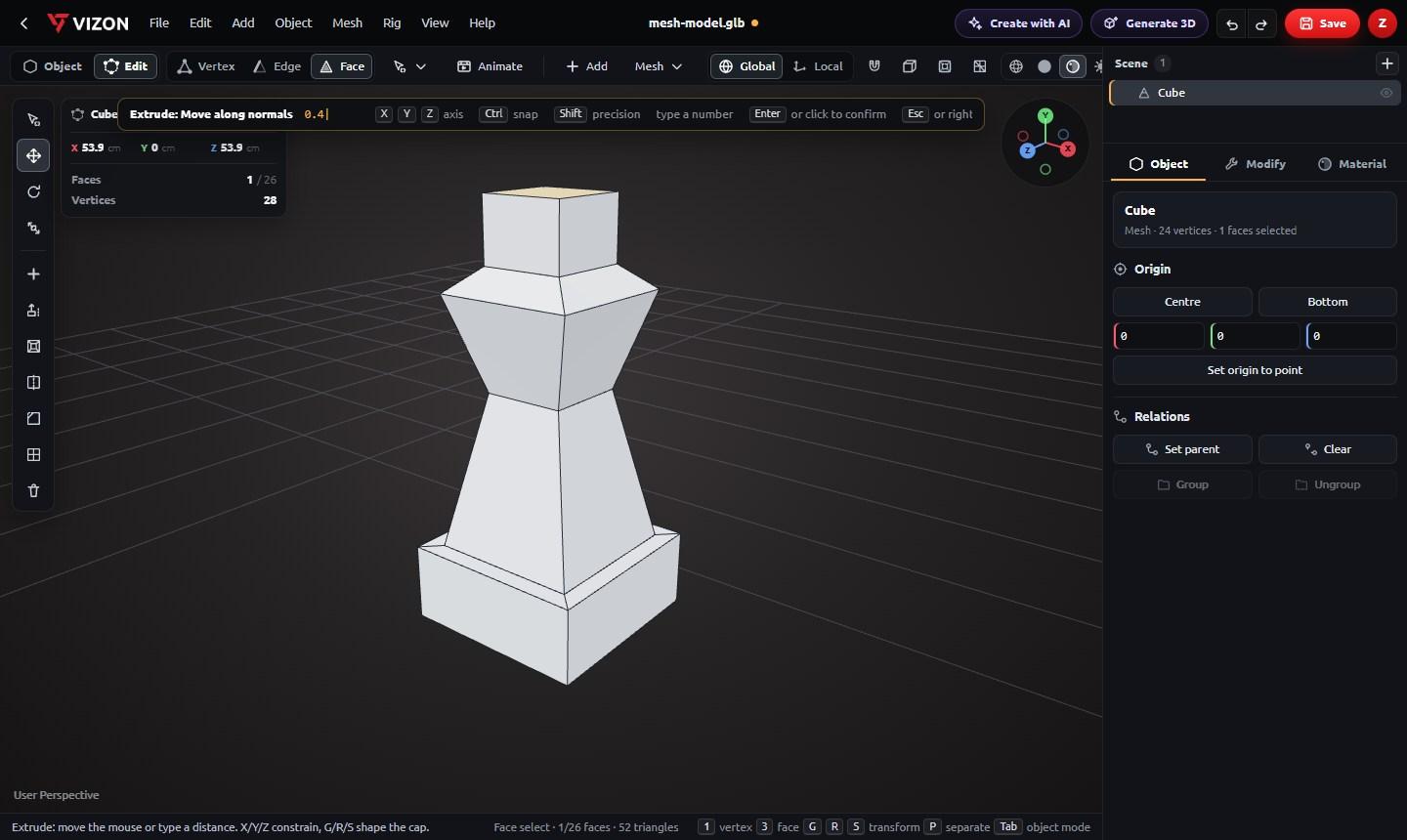Toggle the magnet snapping option
1407x840 pixels.
tap(874, 66)
